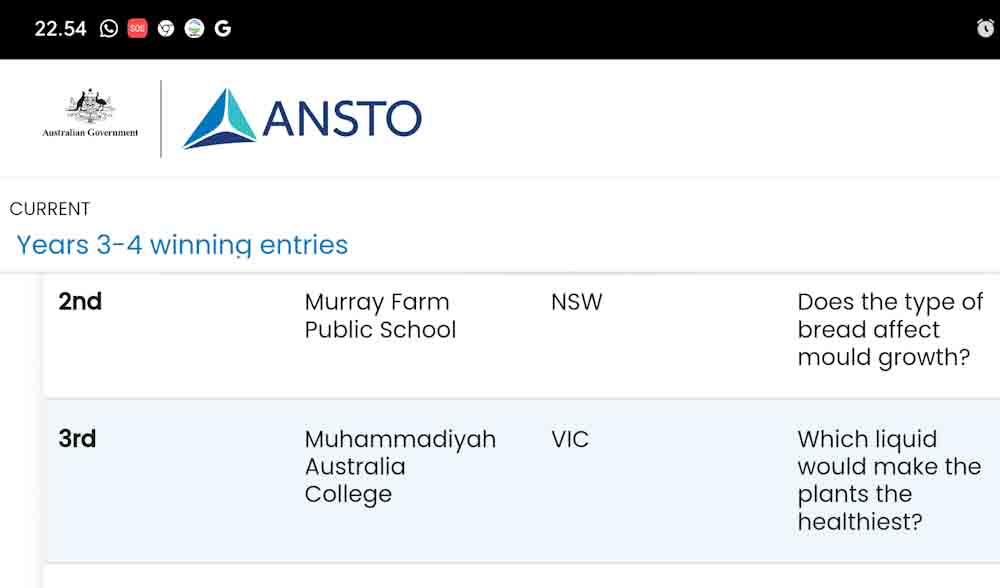Tap the round green-blue app notification icon
The image size is (1000, 588).
pyautogui.click(x=195, y=29)
